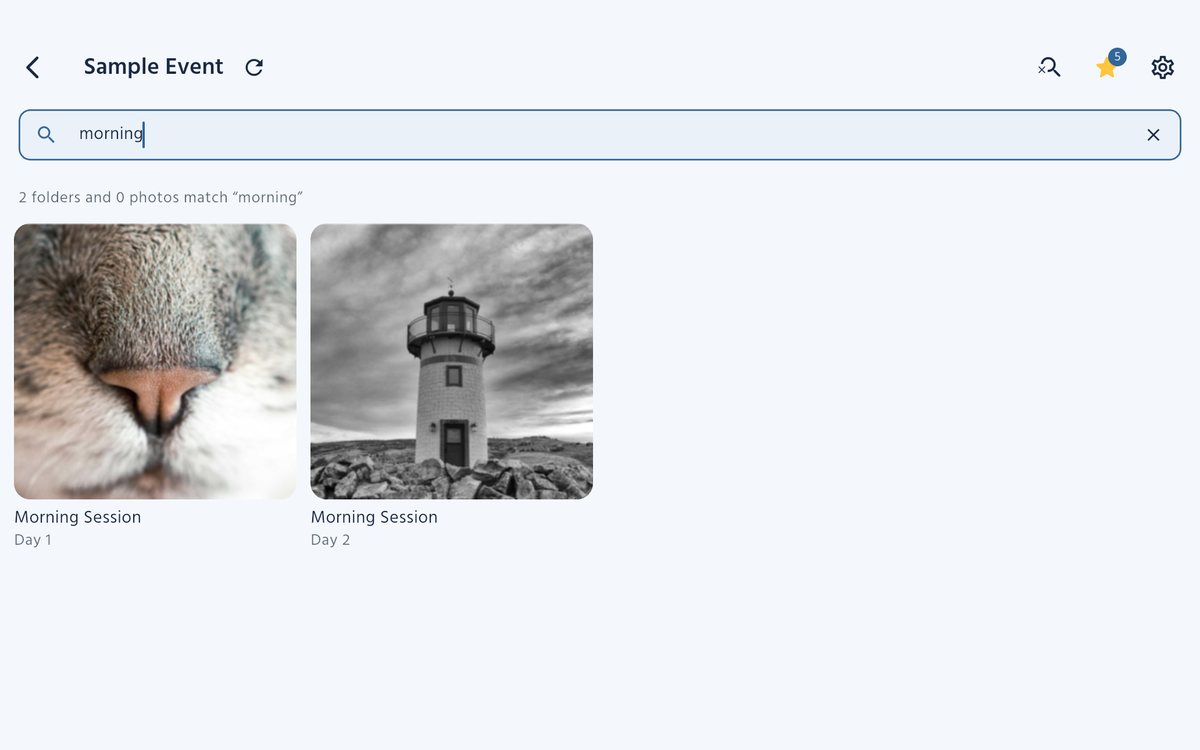Click the "Sample Event" title

pos(153,67)
